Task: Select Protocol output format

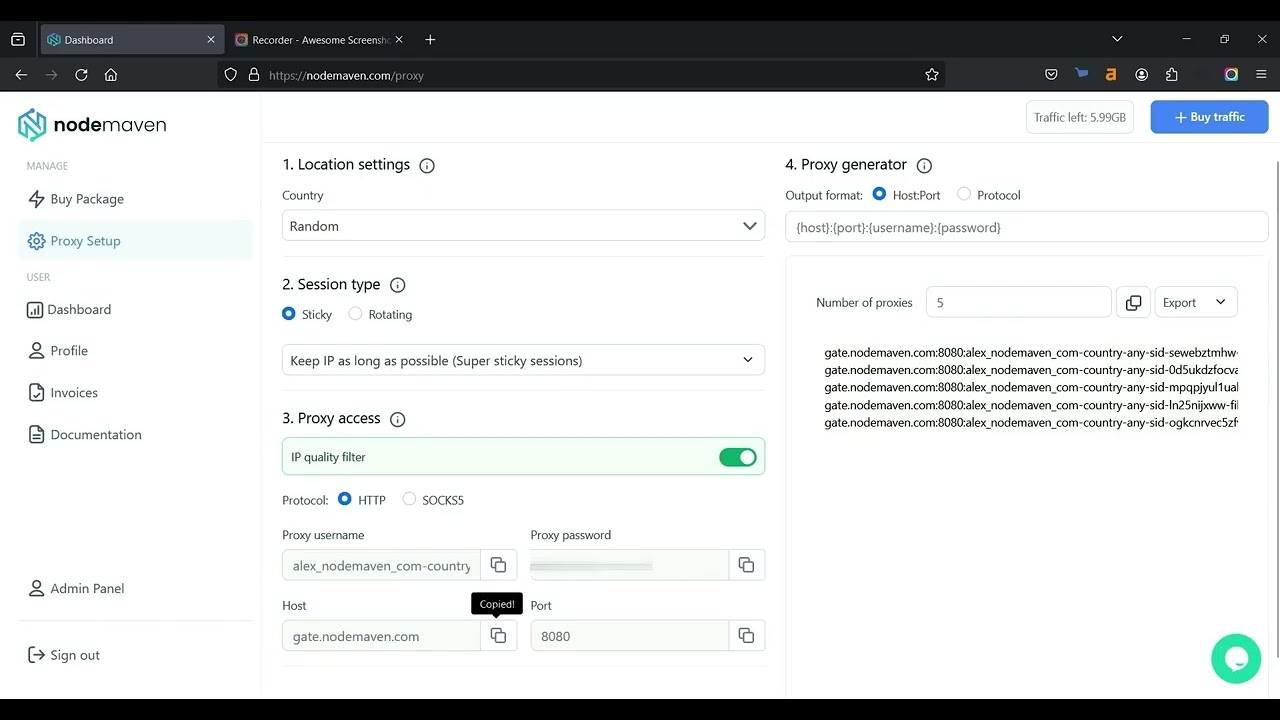Action: [x=964, y=194]
